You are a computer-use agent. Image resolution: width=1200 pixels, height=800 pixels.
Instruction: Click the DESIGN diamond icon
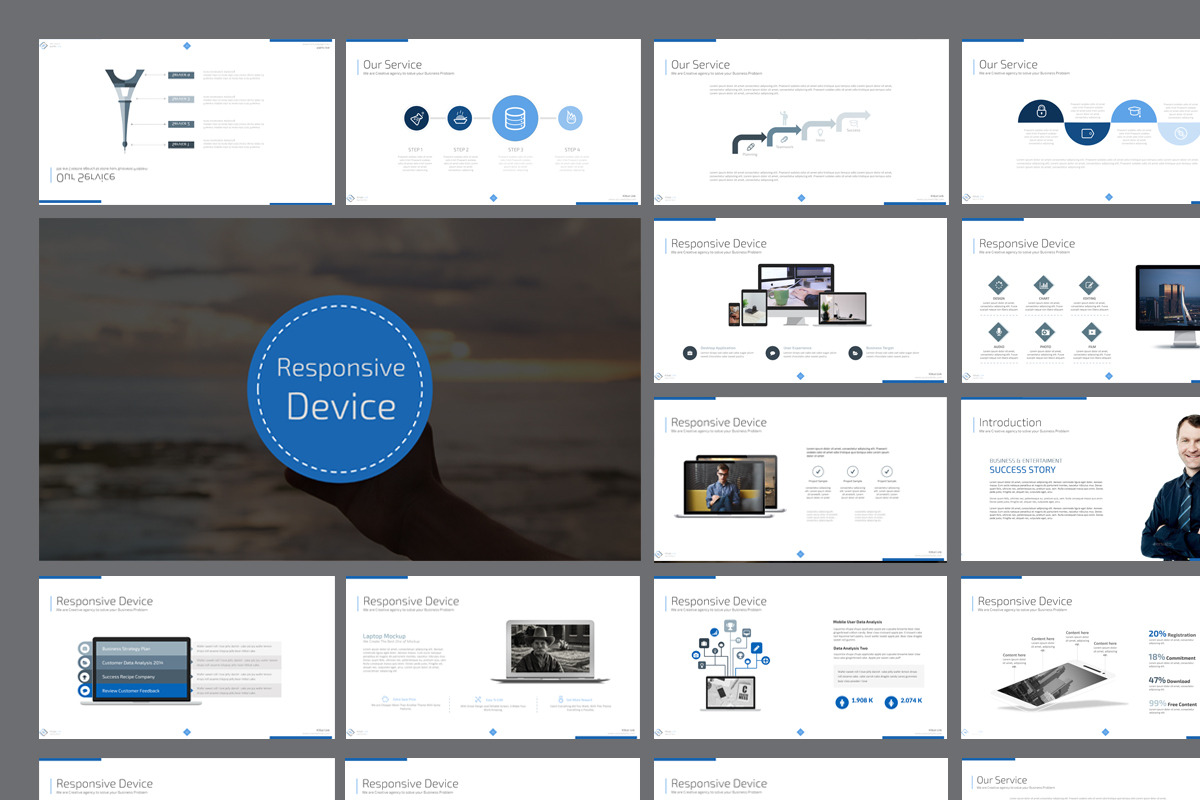[998, 286]
